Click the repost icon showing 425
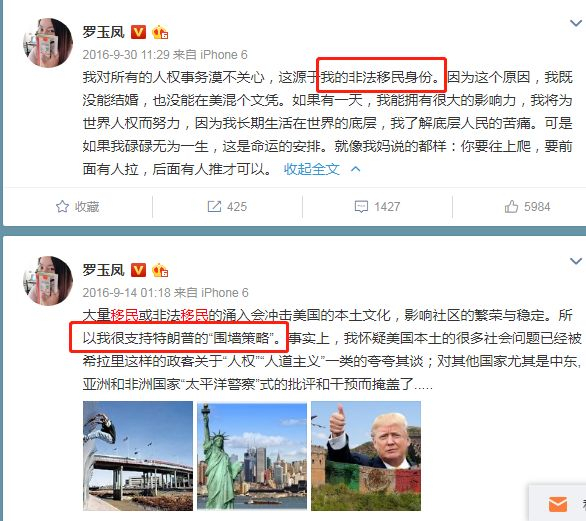This screenshot has width=586, height=521. click(x=215, y=207)
